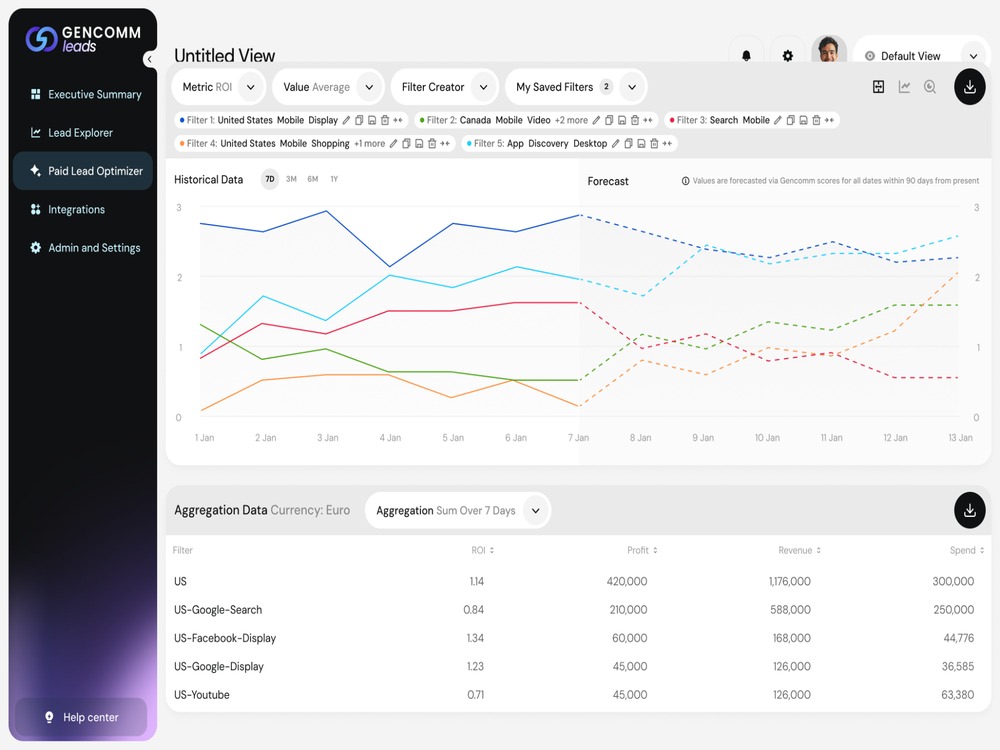Click the Gencomm leads logo
Image resolution: width=1000 pixels, height=750 pixels.
coord(83,38)
